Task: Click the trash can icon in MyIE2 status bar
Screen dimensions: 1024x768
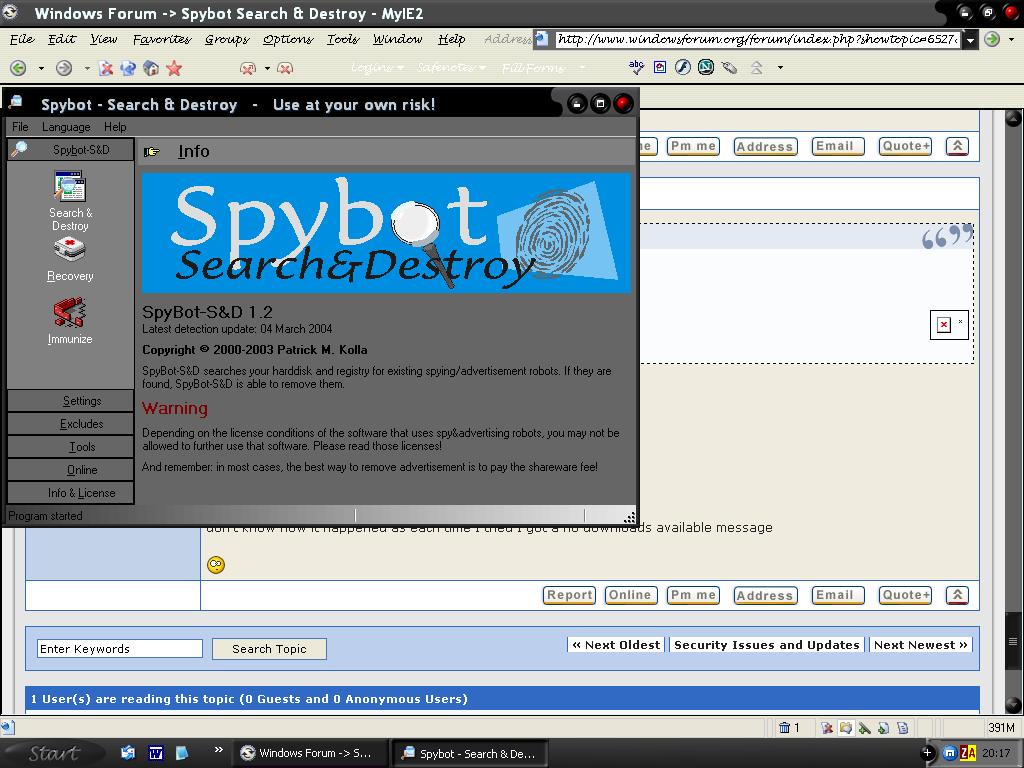Action: [x=784, y=728]
